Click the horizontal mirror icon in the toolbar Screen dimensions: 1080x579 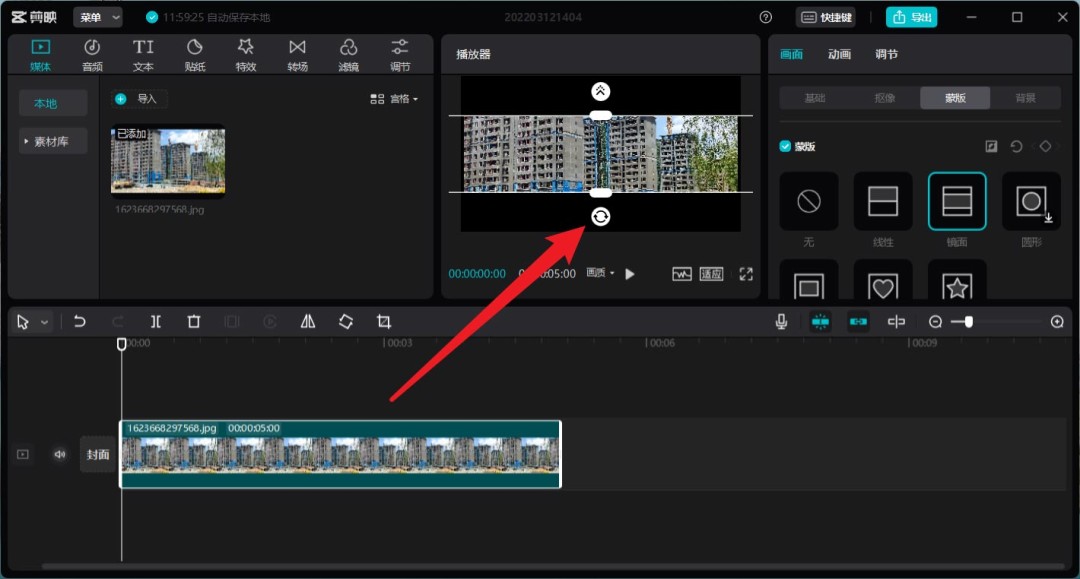[307, 321]
